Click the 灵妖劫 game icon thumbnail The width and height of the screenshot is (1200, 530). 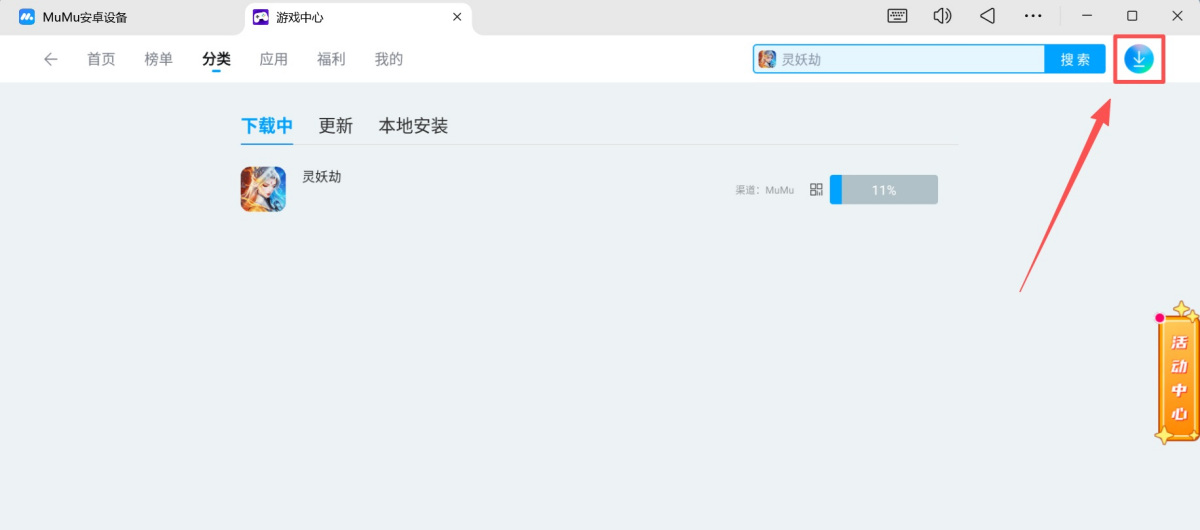coord(263,189)
